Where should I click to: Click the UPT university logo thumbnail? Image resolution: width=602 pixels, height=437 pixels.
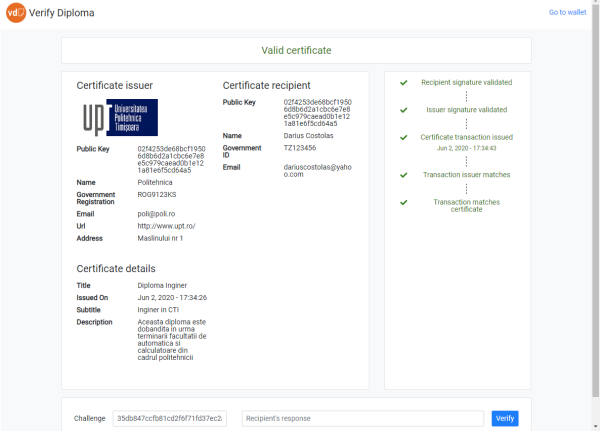click(121, 118)
